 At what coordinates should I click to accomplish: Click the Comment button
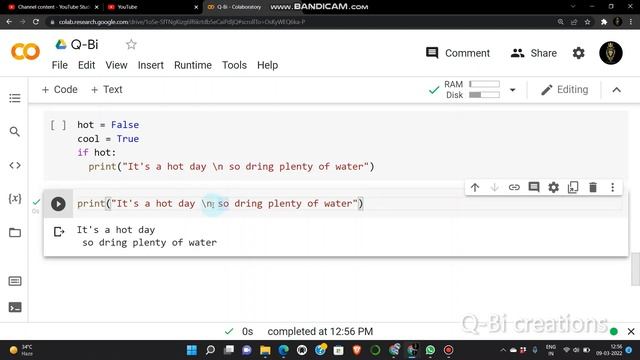[458, 53]
